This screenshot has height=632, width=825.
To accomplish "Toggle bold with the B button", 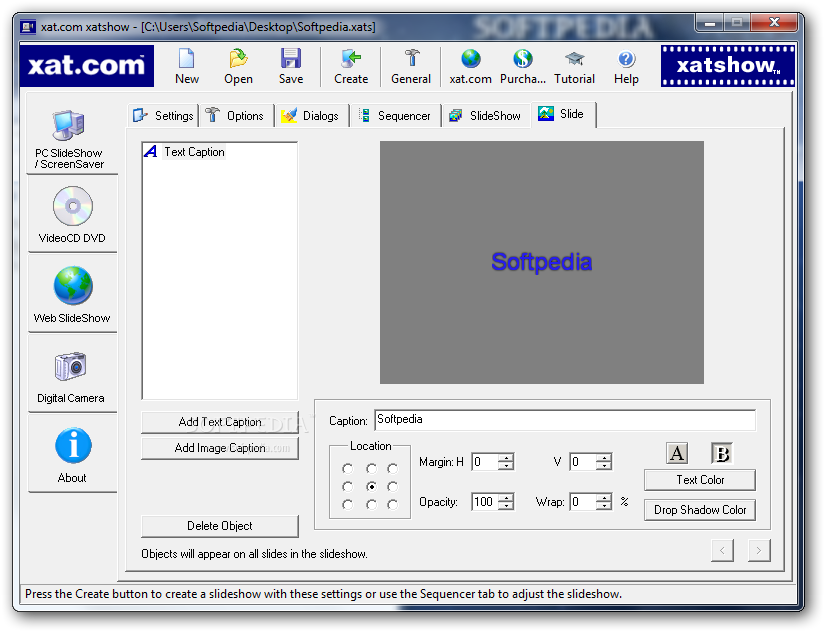I will [722, 453].
